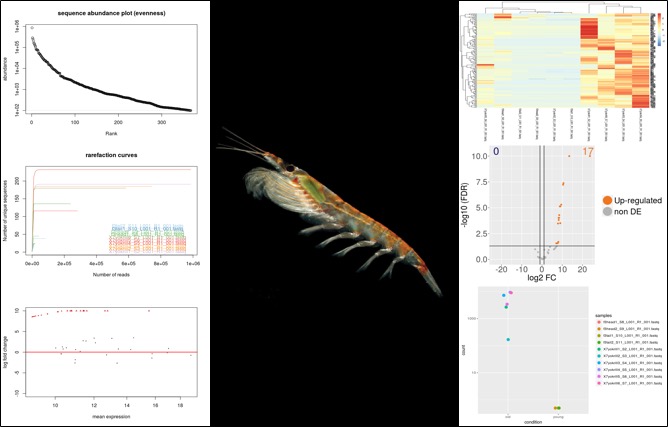Click the column dendrogram above the heatmap
Viewport: 668px width, 427px height.
[x=562, y=7]
